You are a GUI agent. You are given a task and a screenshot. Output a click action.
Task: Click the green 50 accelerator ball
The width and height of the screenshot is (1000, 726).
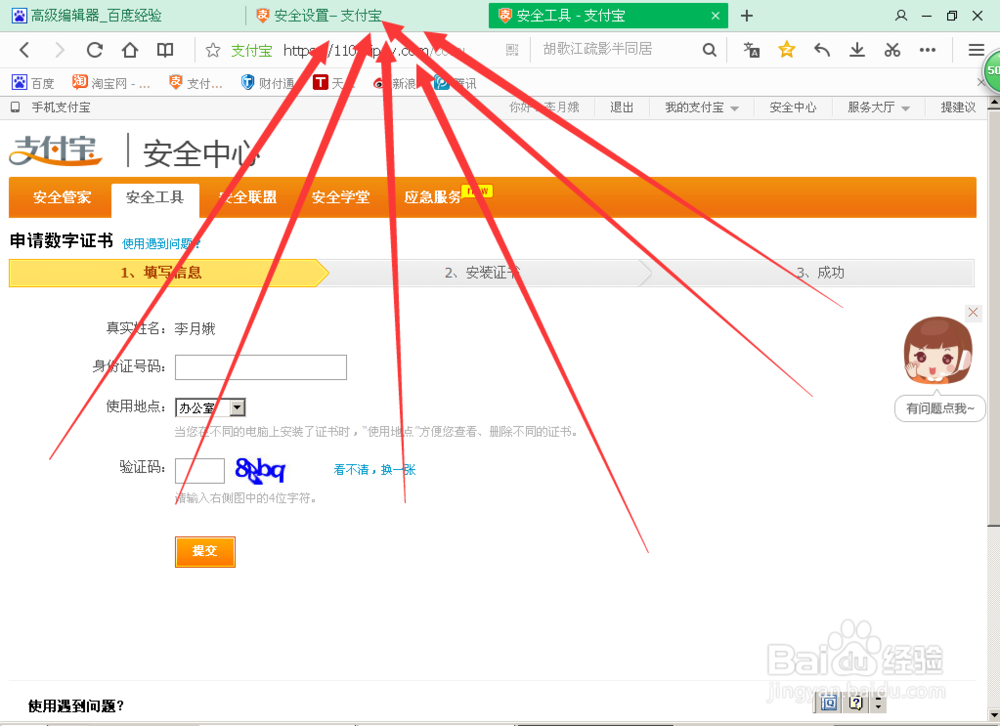pos(992,71)
